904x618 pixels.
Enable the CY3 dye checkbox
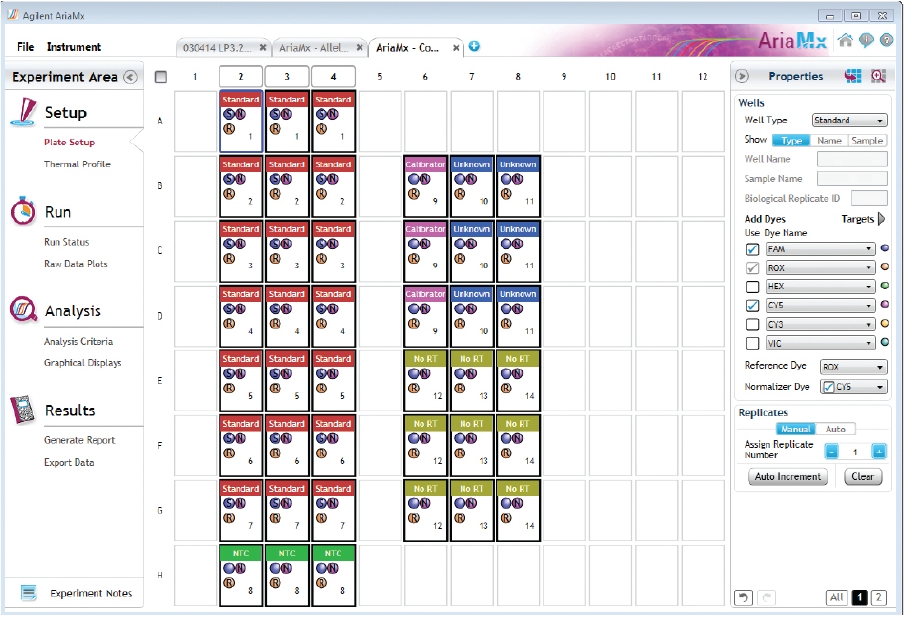[x=752, y=324]
